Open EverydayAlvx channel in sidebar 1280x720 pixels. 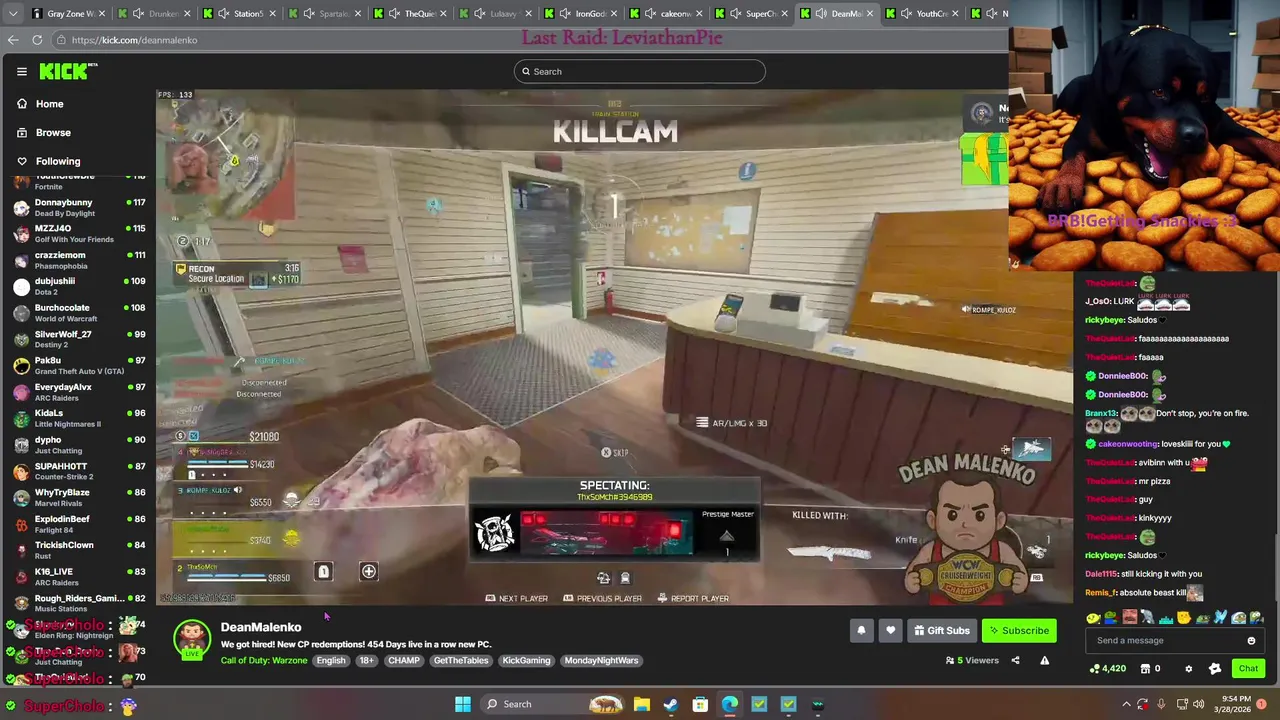pyautogui.click(x=78, y=392)
